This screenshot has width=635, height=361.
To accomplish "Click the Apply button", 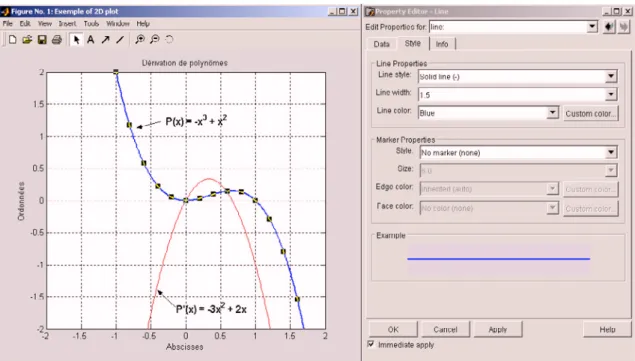I will point(498,329).
